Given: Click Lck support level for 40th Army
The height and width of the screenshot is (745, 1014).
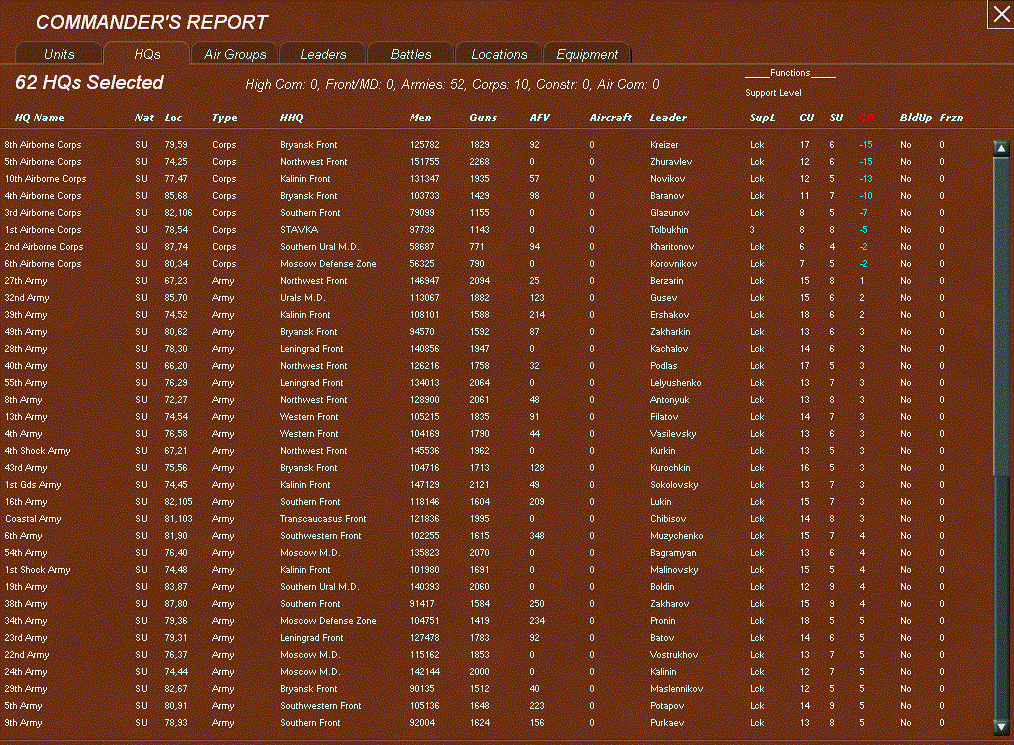Looking at the screenshot, I should [757, 365].
